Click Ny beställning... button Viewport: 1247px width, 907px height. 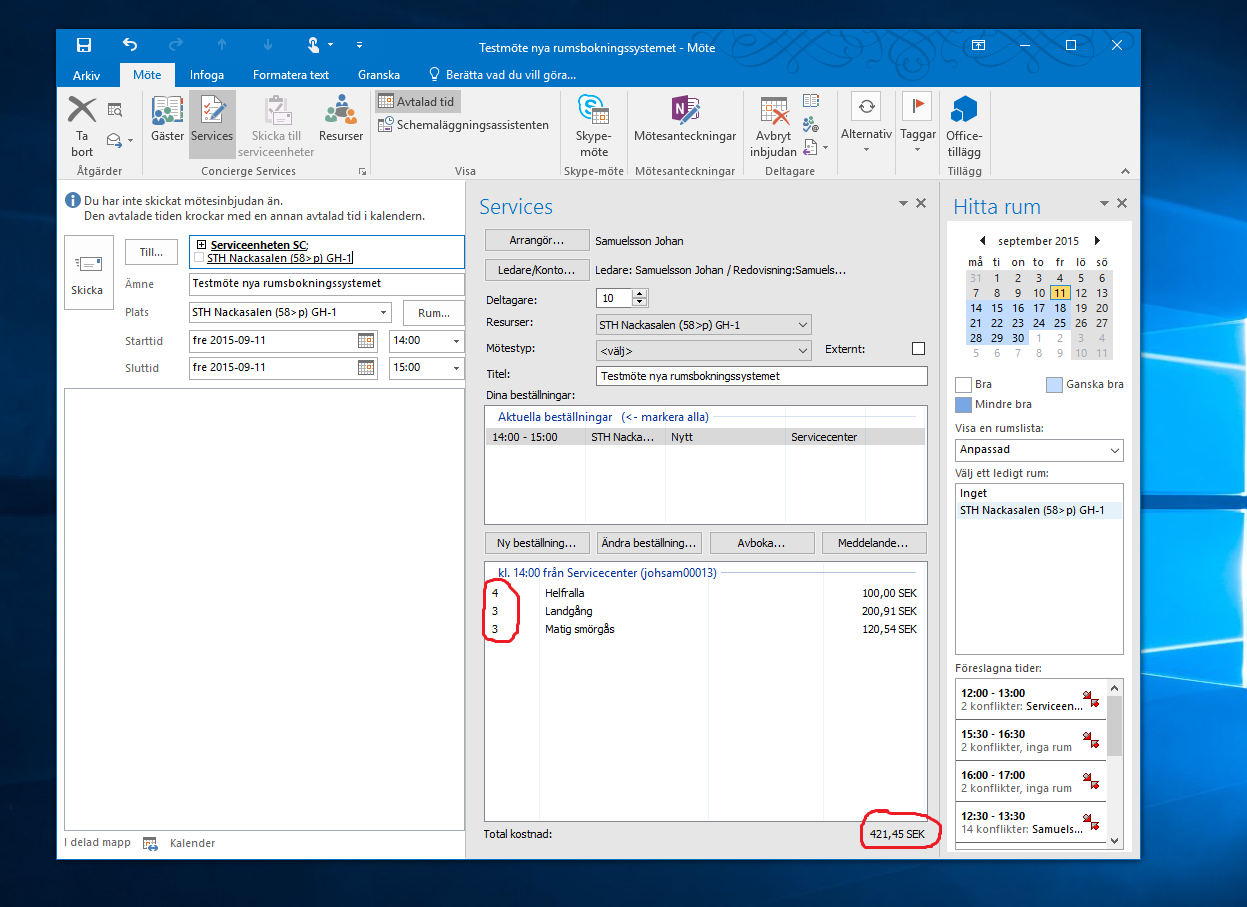coord(537,543)
